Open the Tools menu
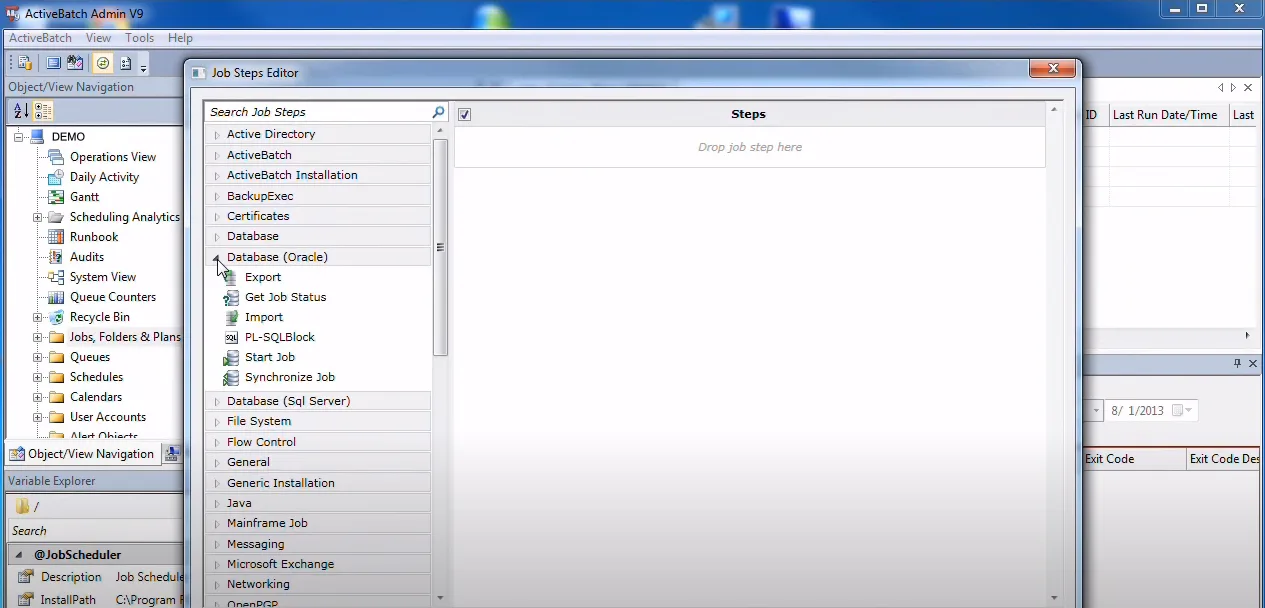Viewport: 1265px width, 608px height. 140,38
